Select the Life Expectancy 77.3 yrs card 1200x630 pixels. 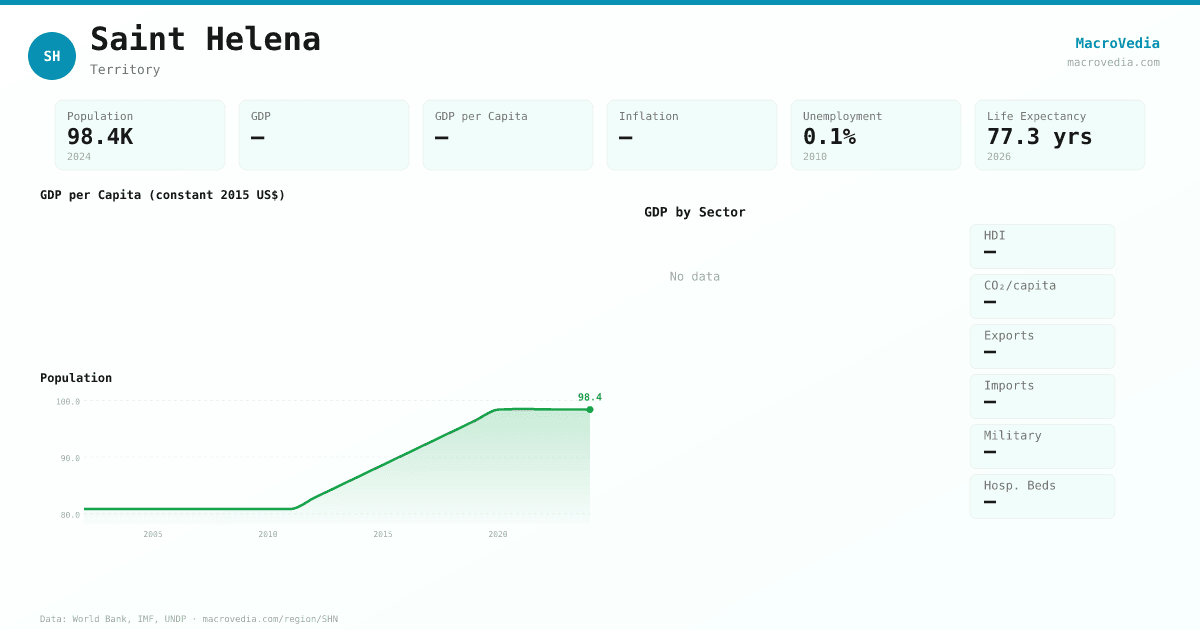click(1060, 135)
